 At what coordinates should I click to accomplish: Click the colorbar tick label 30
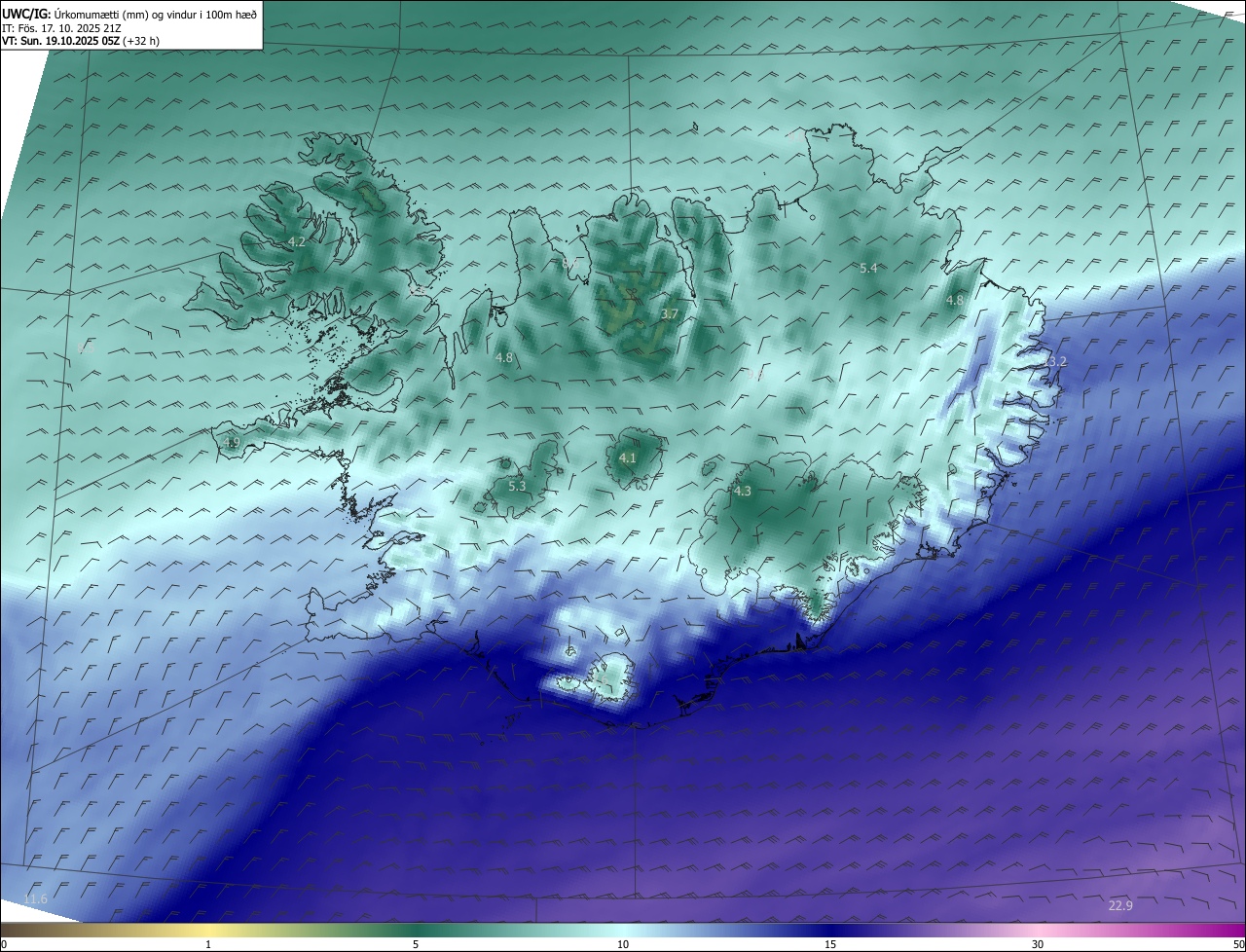[x=1038, y=944]
